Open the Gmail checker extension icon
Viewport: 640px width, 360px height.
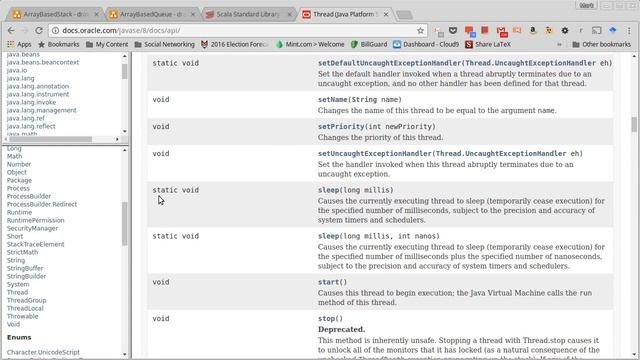click(x=502, y=31)
